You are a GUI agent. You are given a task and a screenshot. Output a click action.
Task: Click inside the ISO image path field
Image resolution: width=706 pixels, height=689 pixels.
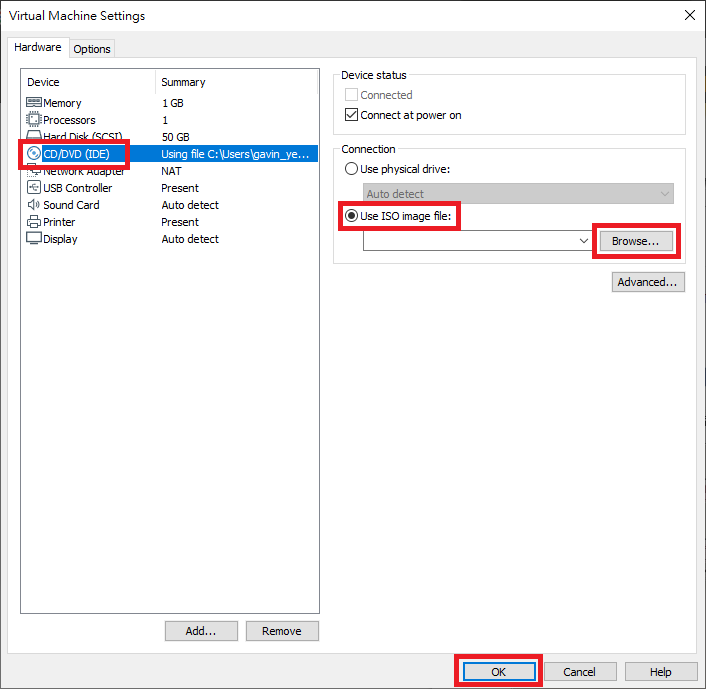469,241
